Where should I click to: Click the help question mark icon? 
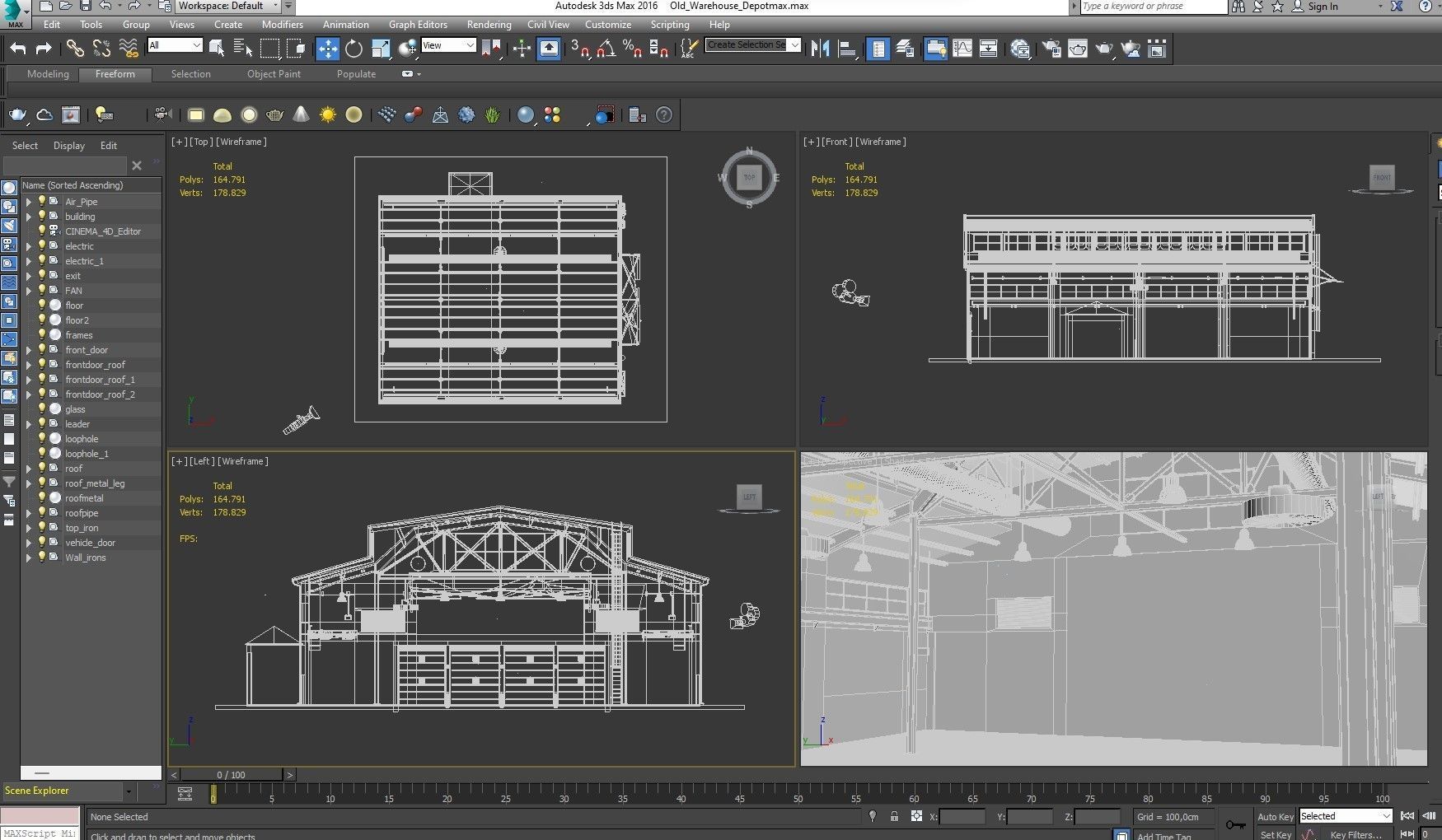[x=664, y=115]
